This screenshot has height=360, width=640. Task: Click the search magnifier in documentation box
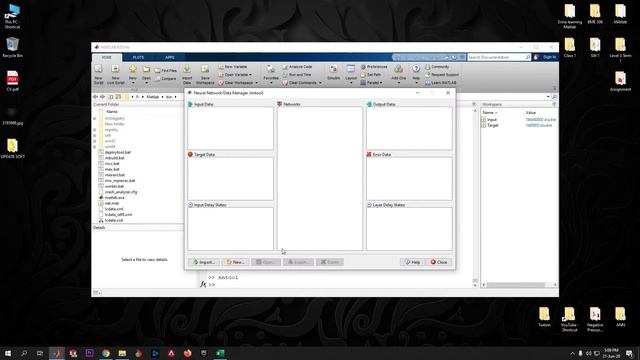528,57
